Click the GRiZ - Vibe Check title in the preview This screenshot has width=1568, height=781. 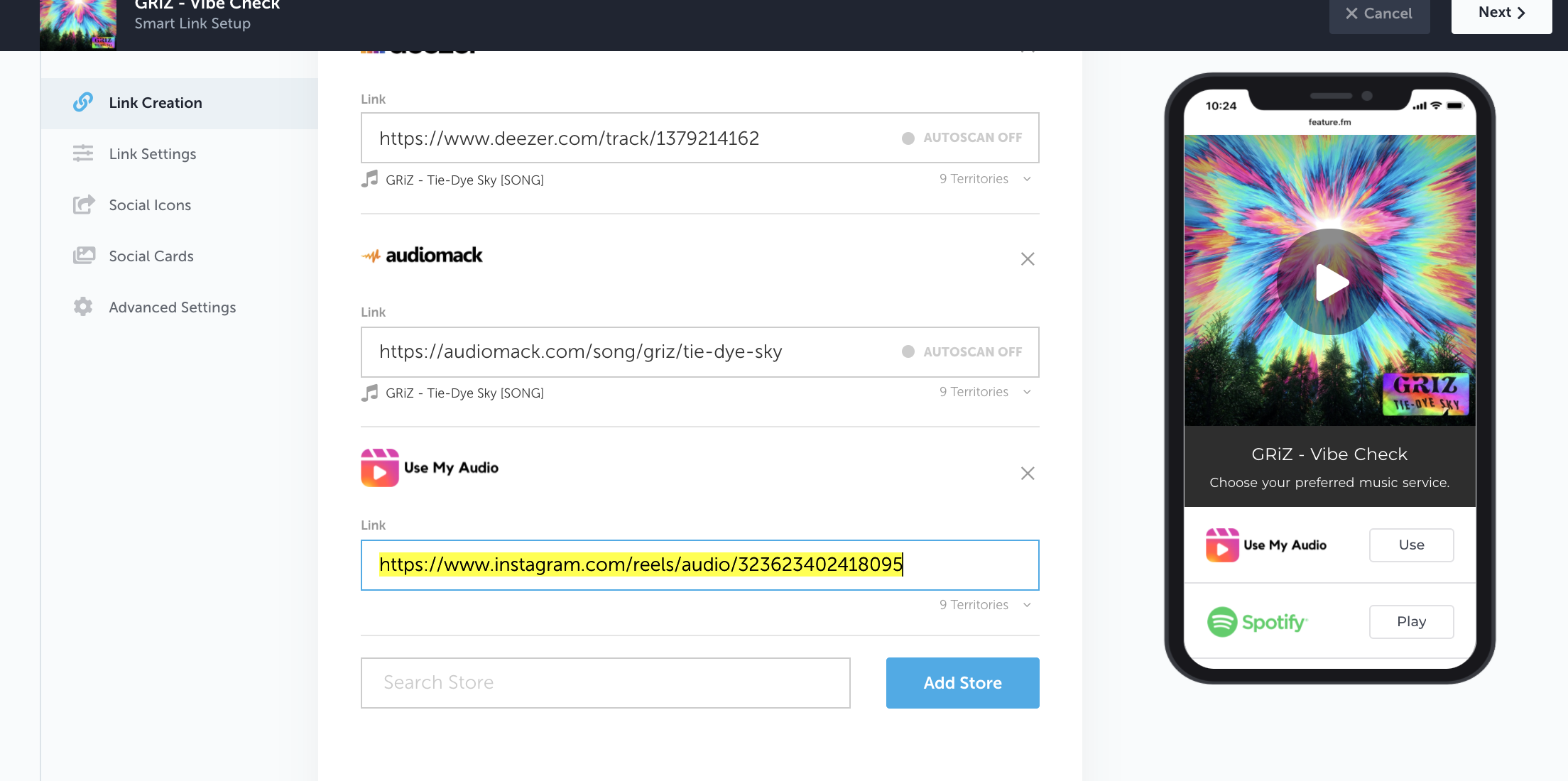[x=1329, y=454]
